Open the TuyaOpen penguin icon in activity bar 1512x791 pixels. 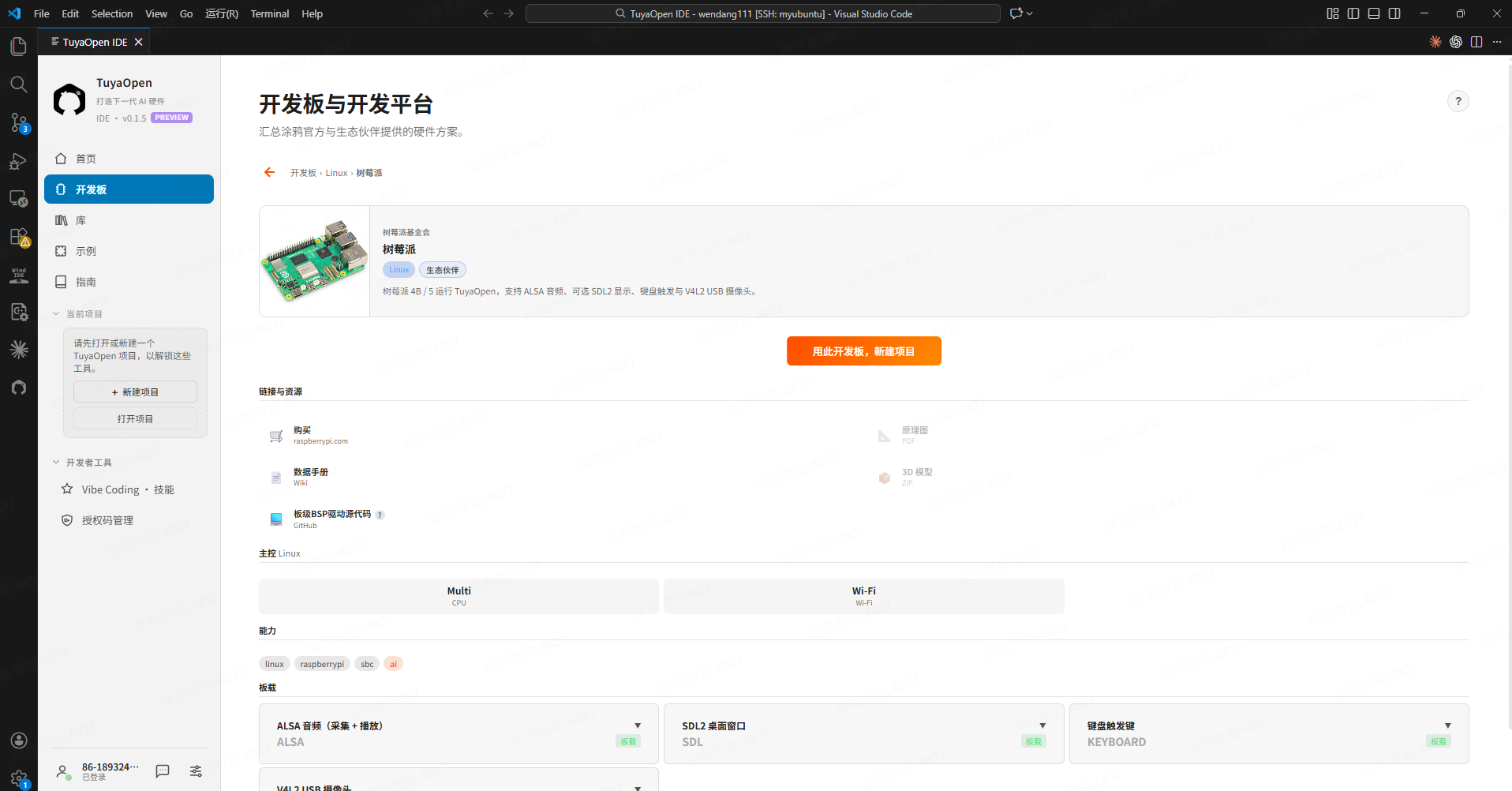point(18,388)
